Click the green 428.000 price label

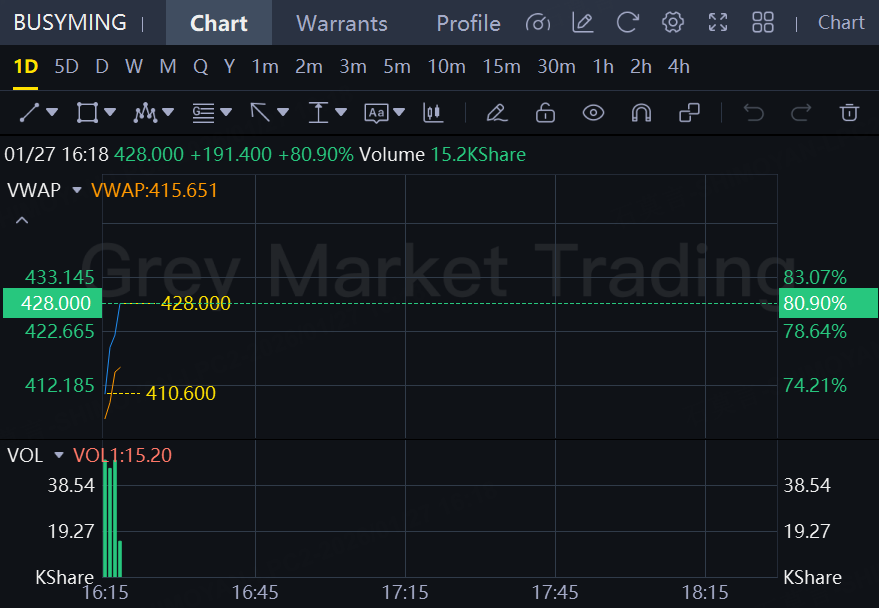tap(52, 303)
